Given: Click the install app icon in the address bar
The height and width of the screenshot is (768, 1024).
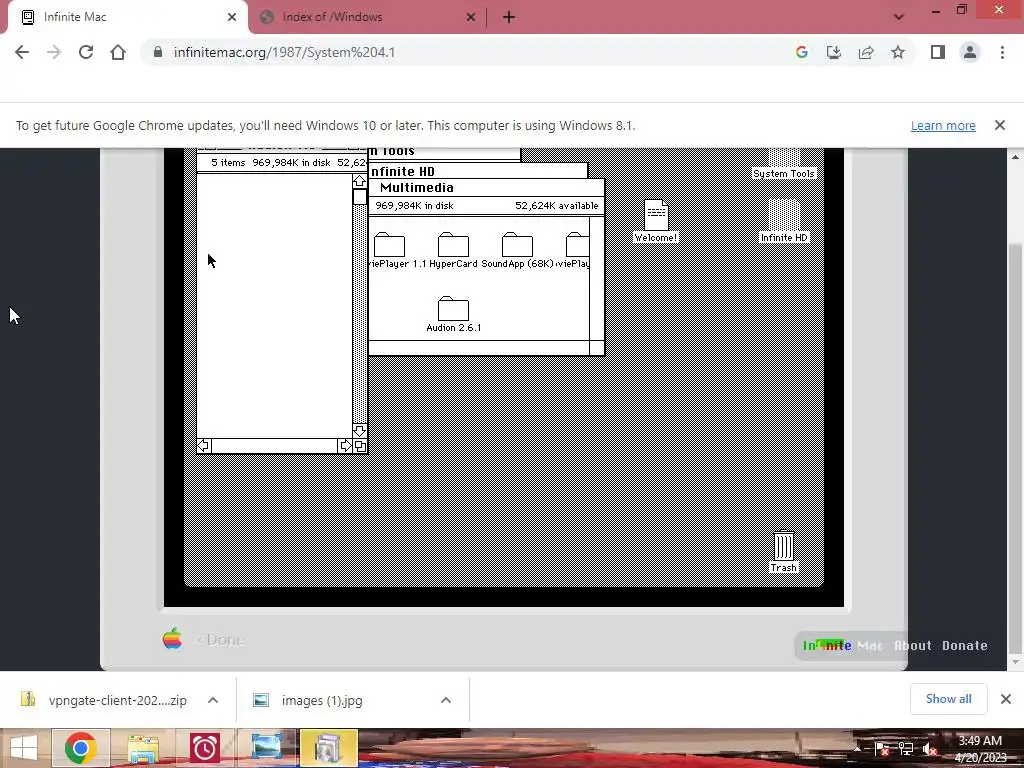Looking at the screenshot, I should [834, 52].
